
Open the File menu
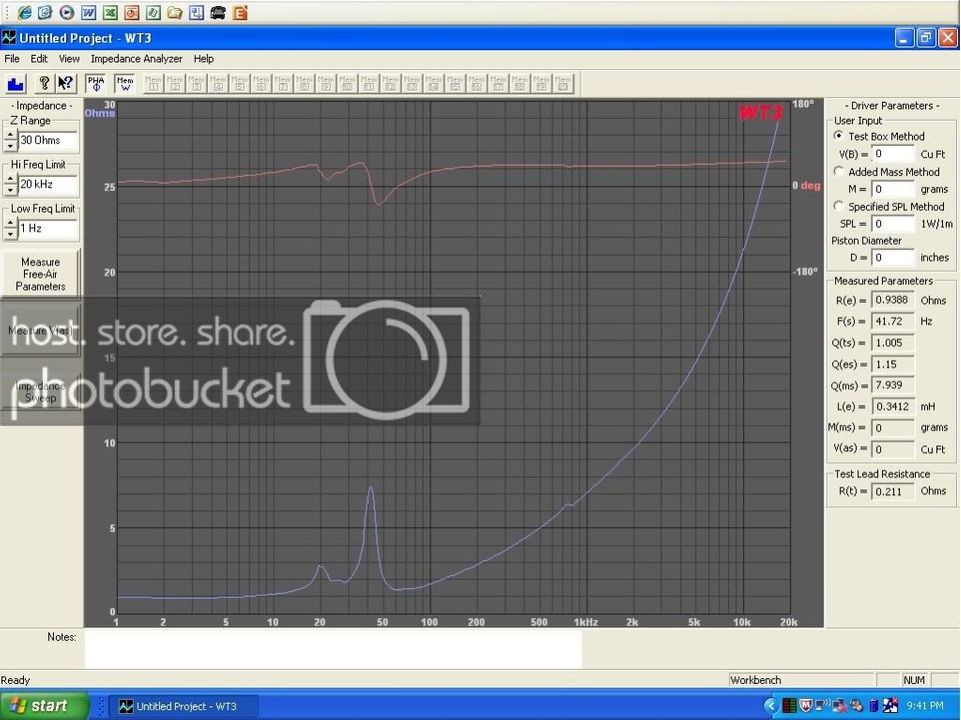(12, 59)
